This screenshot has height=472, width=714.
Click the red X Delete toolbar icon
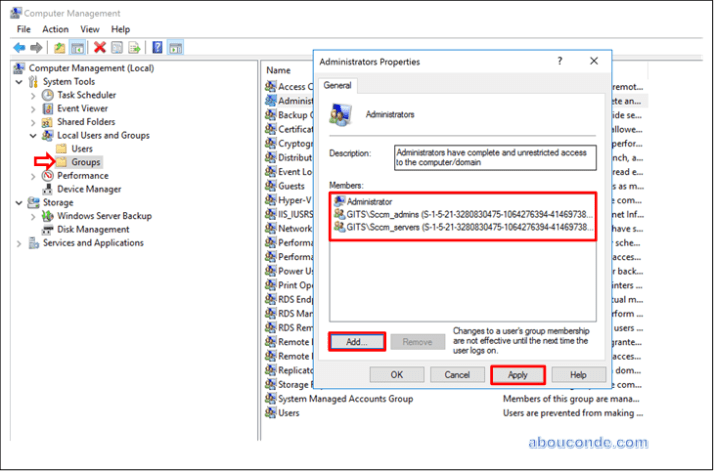pyautogui.click(x=100, y=47)
